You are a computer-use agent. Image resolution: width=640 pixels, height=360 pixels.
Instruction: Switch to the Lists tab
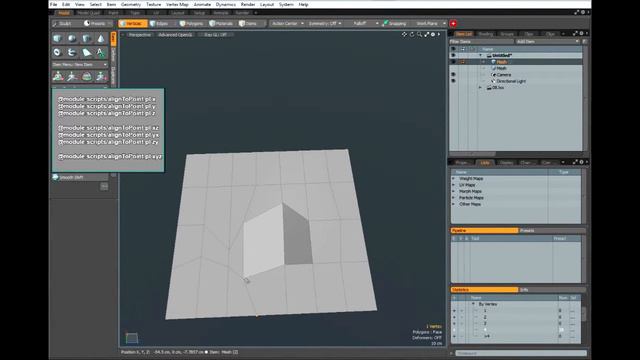(x=485, y=162)
